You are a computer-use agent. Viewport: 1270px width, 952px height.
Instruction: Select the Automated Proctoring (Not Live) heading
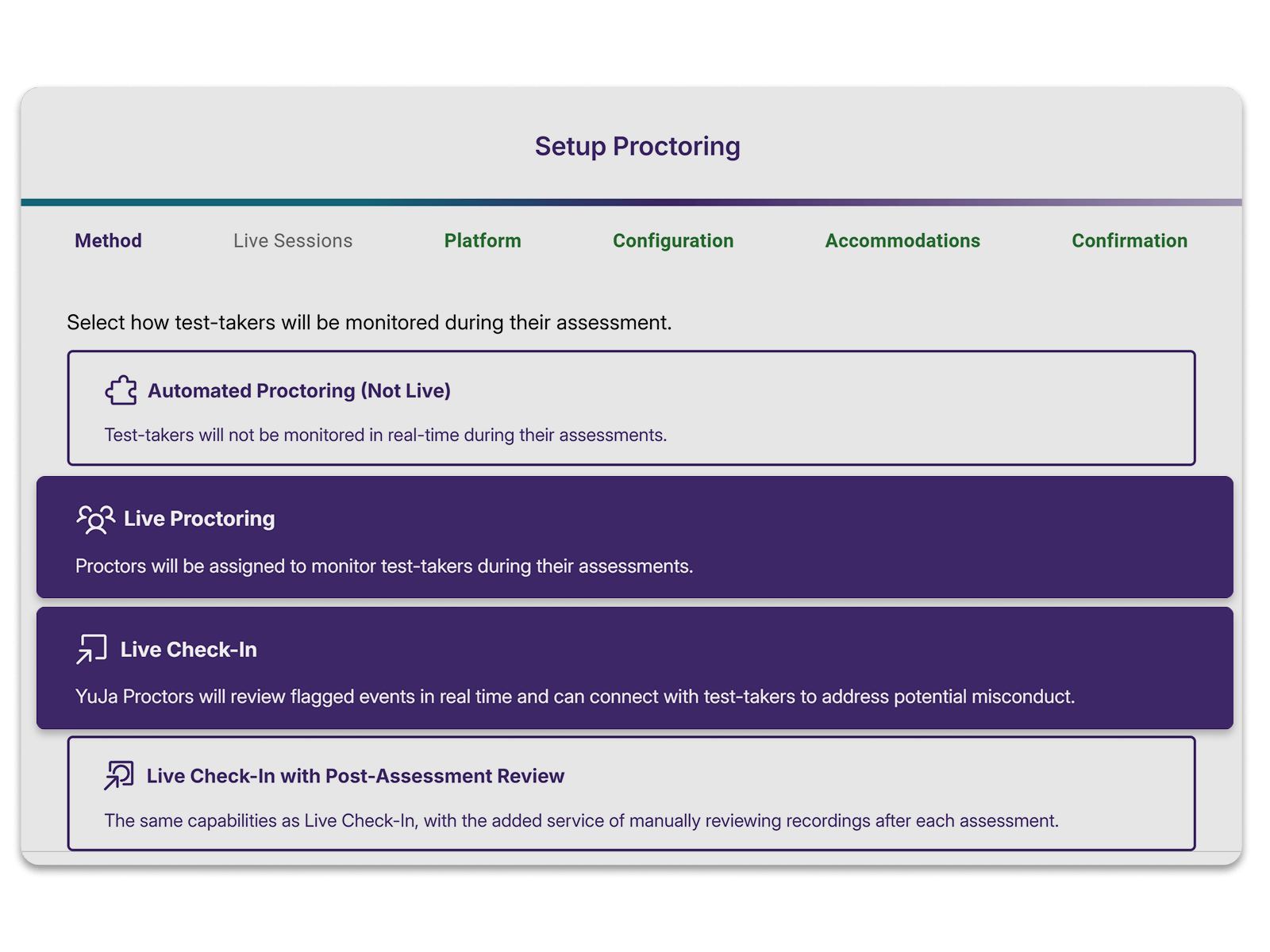coord(299,390)
